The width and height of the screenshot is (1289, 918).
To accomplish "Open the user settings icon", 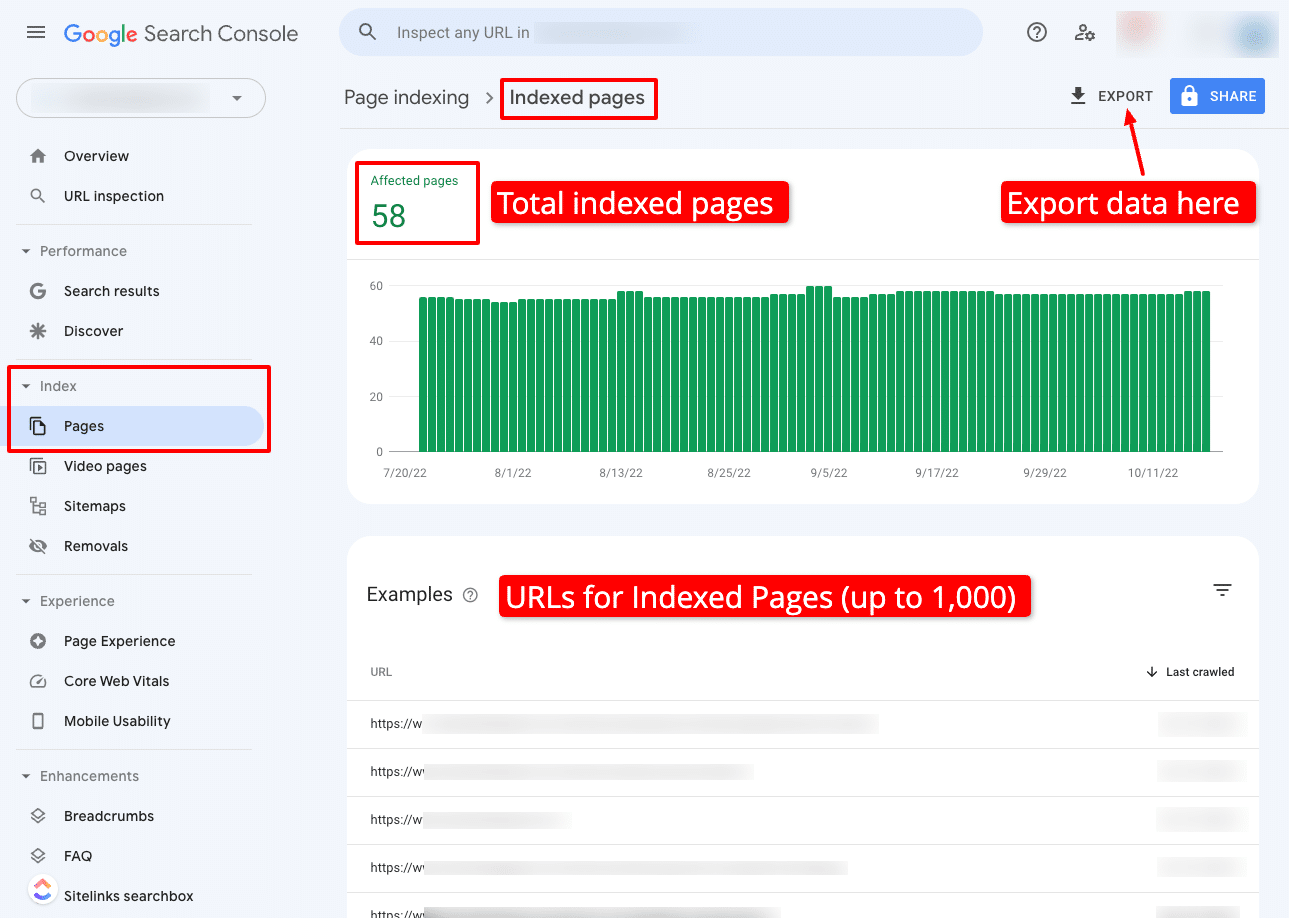I will (1084, 33).
